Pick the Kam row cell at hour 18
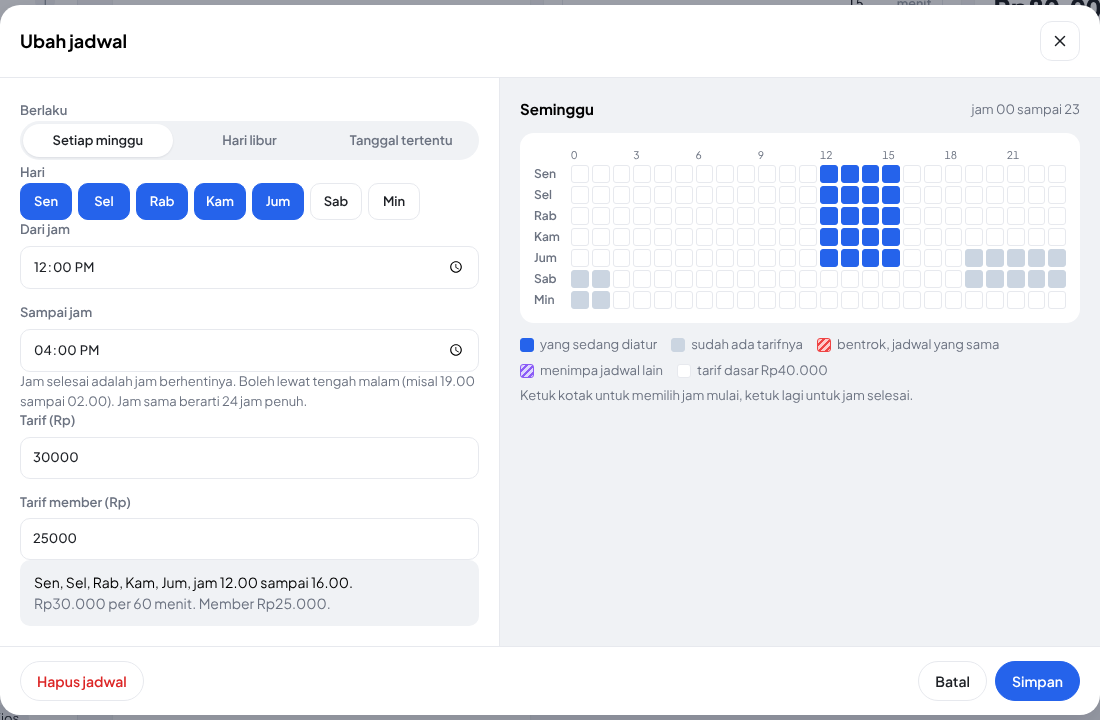This screenshot has width=1100, height=720. [953, 237]
